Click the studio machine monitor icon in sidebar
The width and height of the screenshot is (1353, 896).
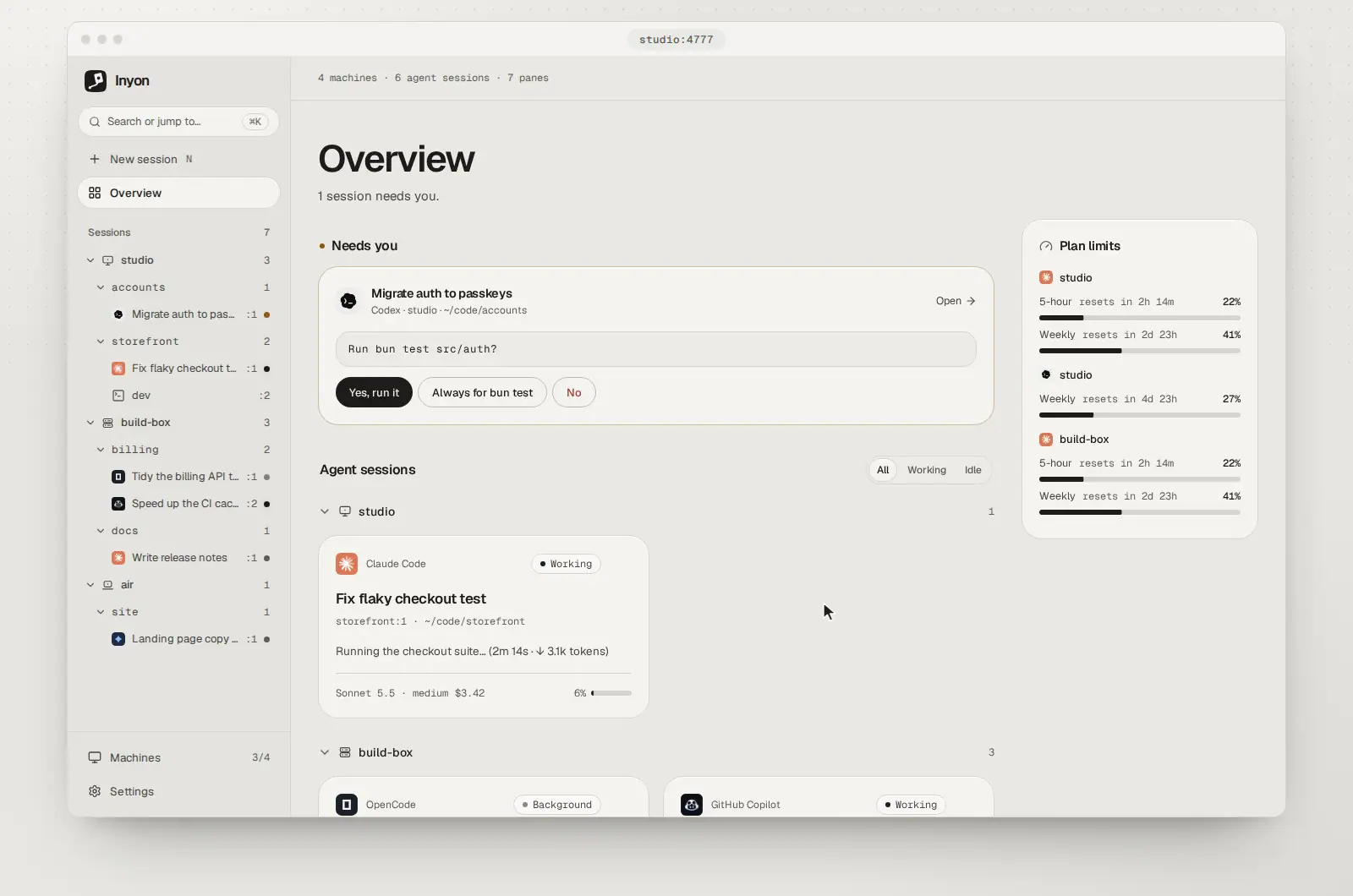coord(107,260)
